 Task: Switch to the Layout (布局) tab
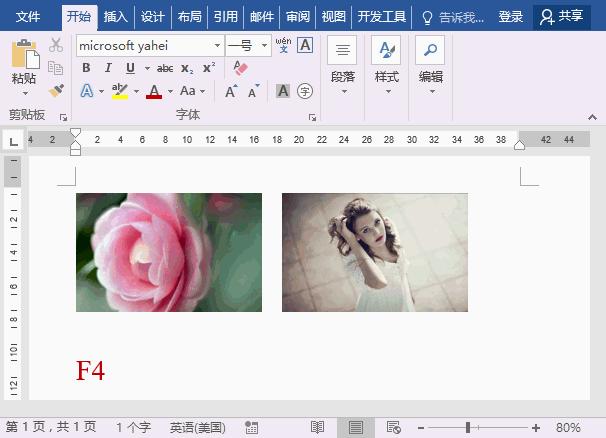click(189, 17)
